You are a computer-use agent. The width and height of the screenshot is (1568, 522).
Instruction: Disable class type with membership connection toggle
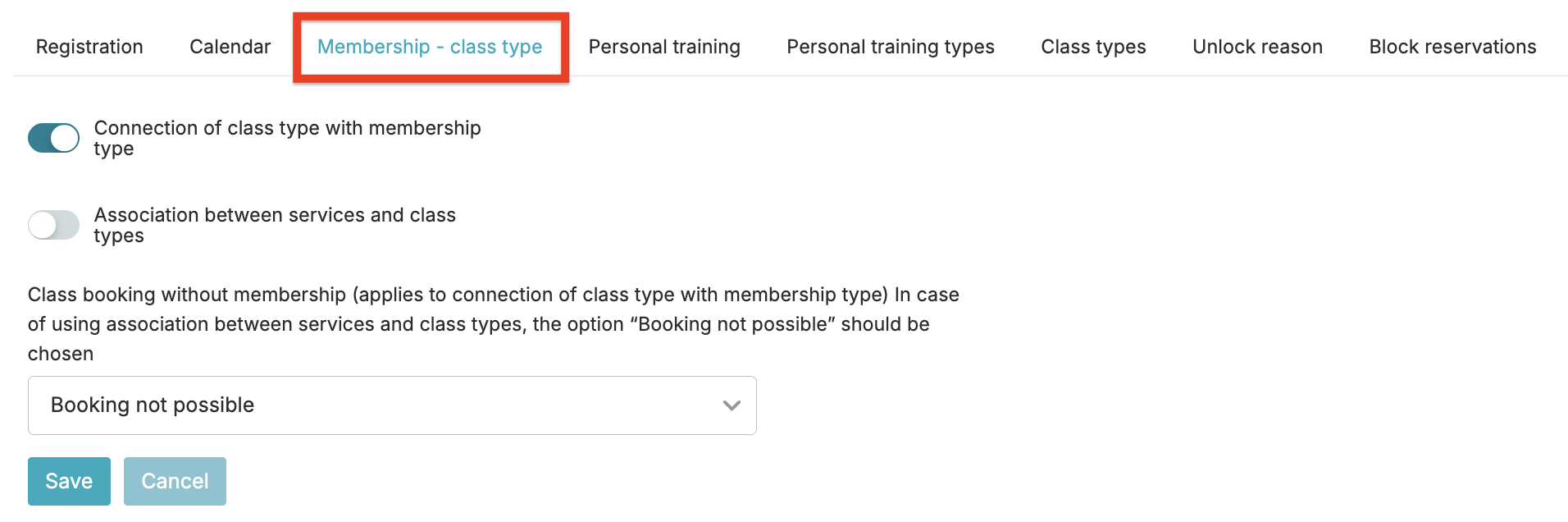(x=53, y=138)
